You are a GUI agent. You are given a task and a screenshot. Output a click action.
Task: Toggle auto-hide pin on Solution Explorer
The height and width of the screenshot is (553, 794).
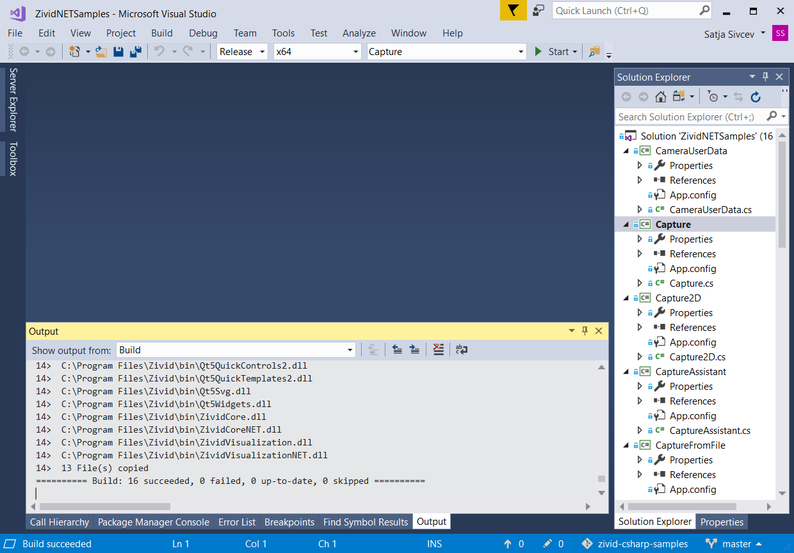[765, 77]
